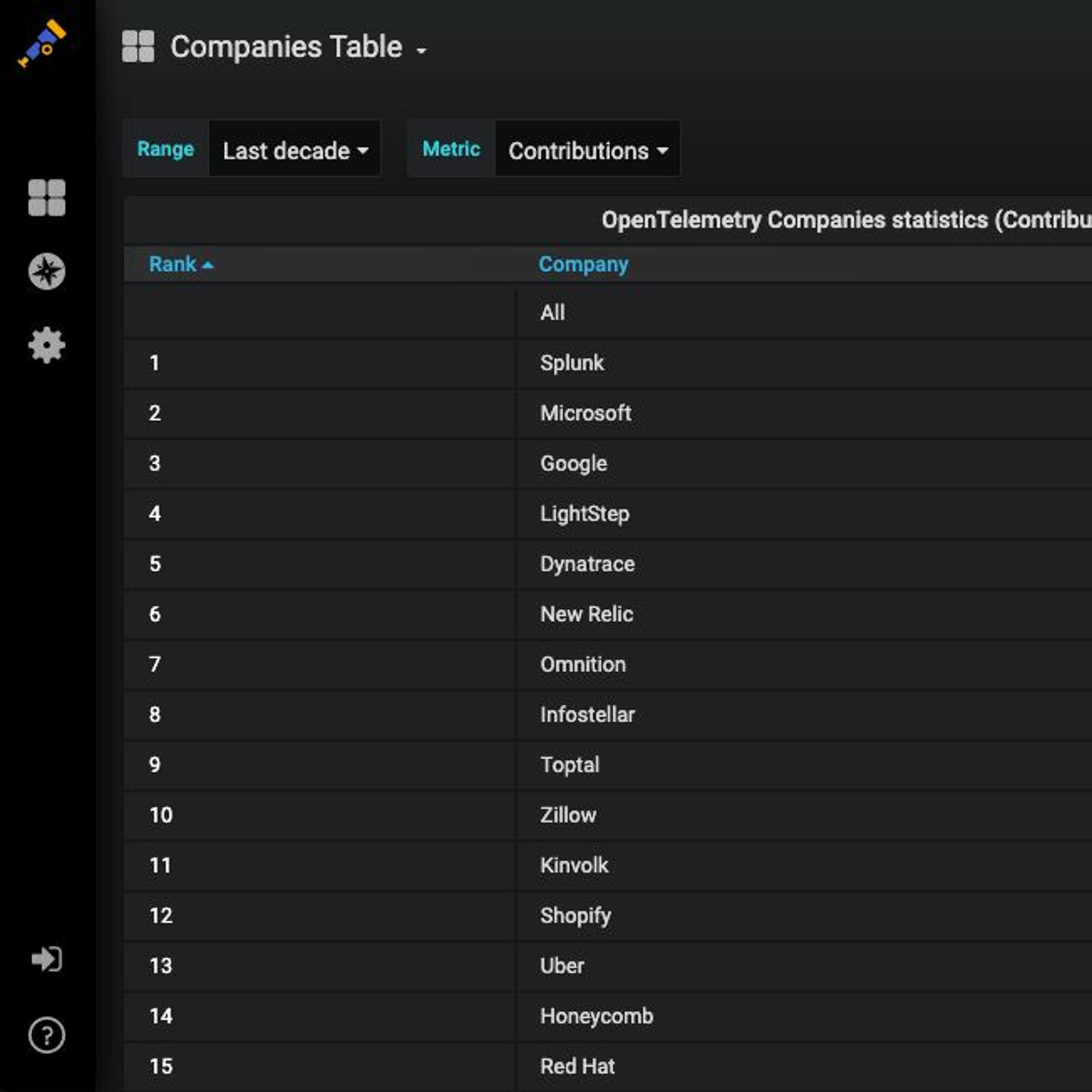Click the Red Hat cell

click(x=804, y=1067)
